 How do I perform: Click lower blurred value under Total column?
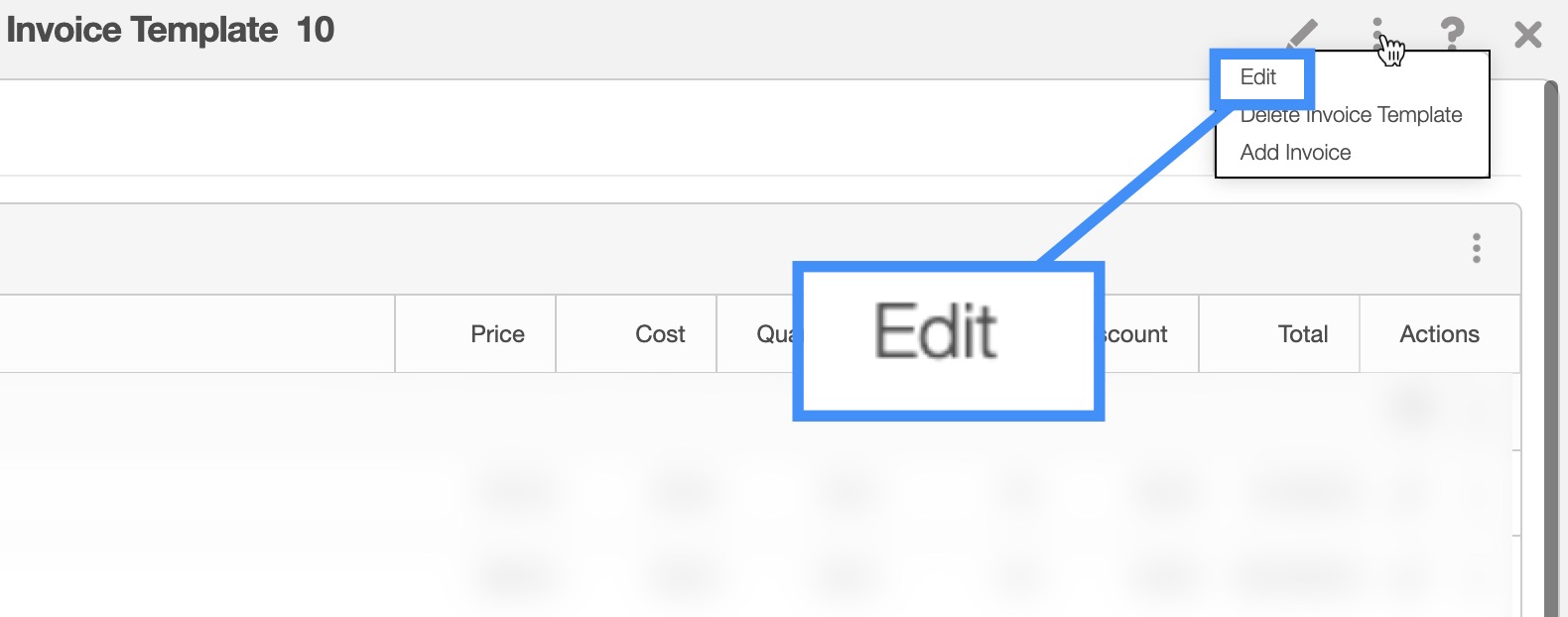click(1300, 574)
